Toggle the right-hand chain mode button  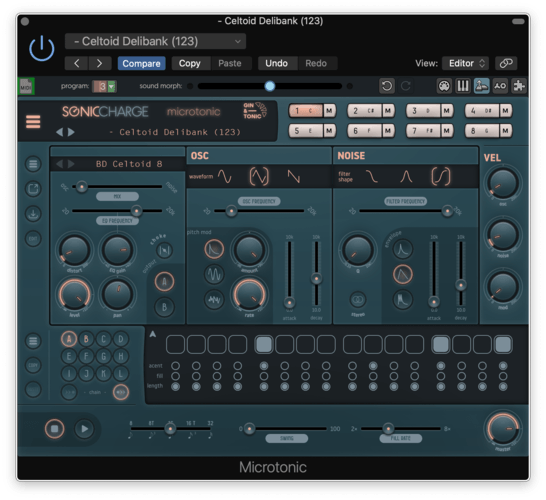tap(121, 392)
